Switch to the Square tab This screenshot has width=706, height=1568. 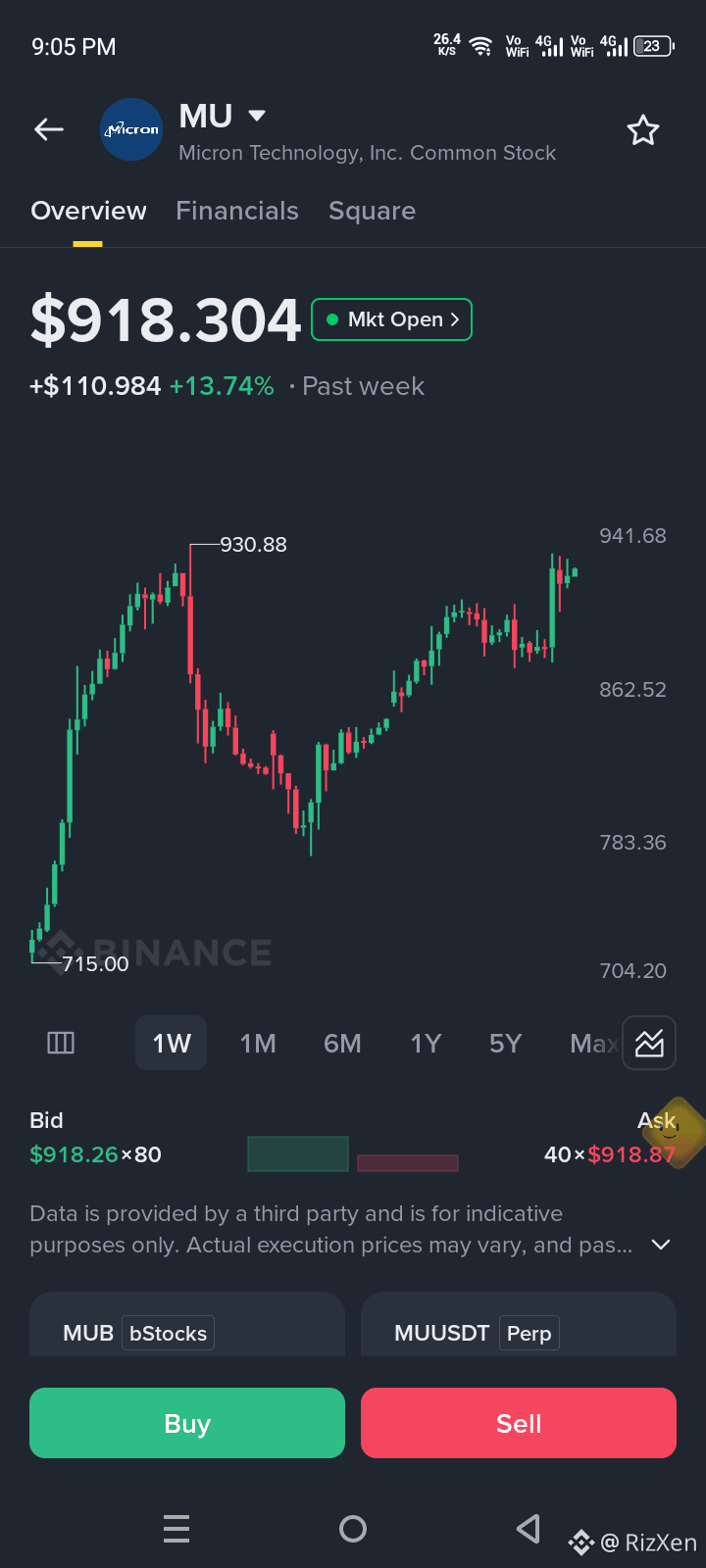point(372,211)
